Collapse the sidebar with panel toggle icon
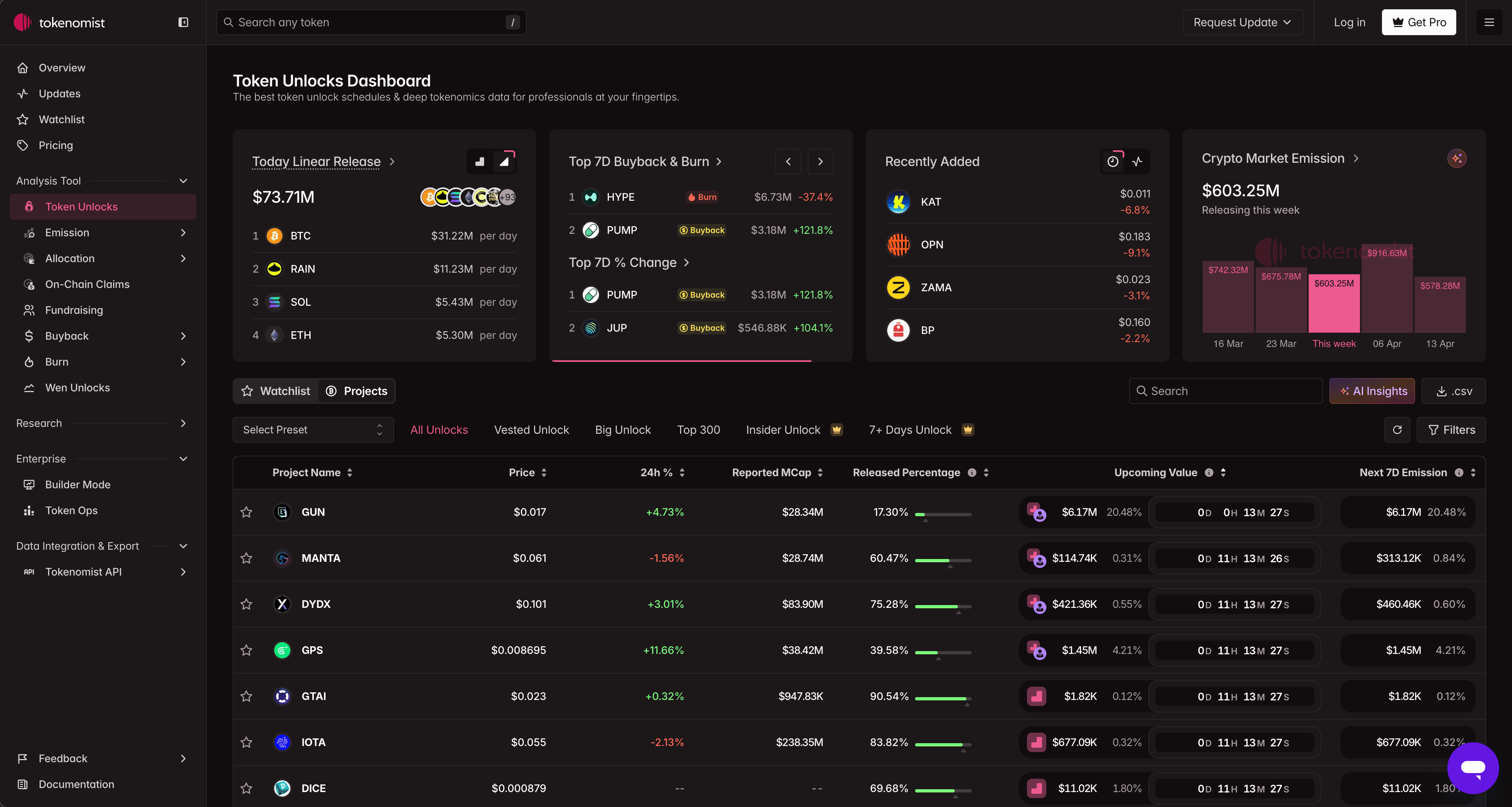The image size is (1512, 807). click(183, 22)
